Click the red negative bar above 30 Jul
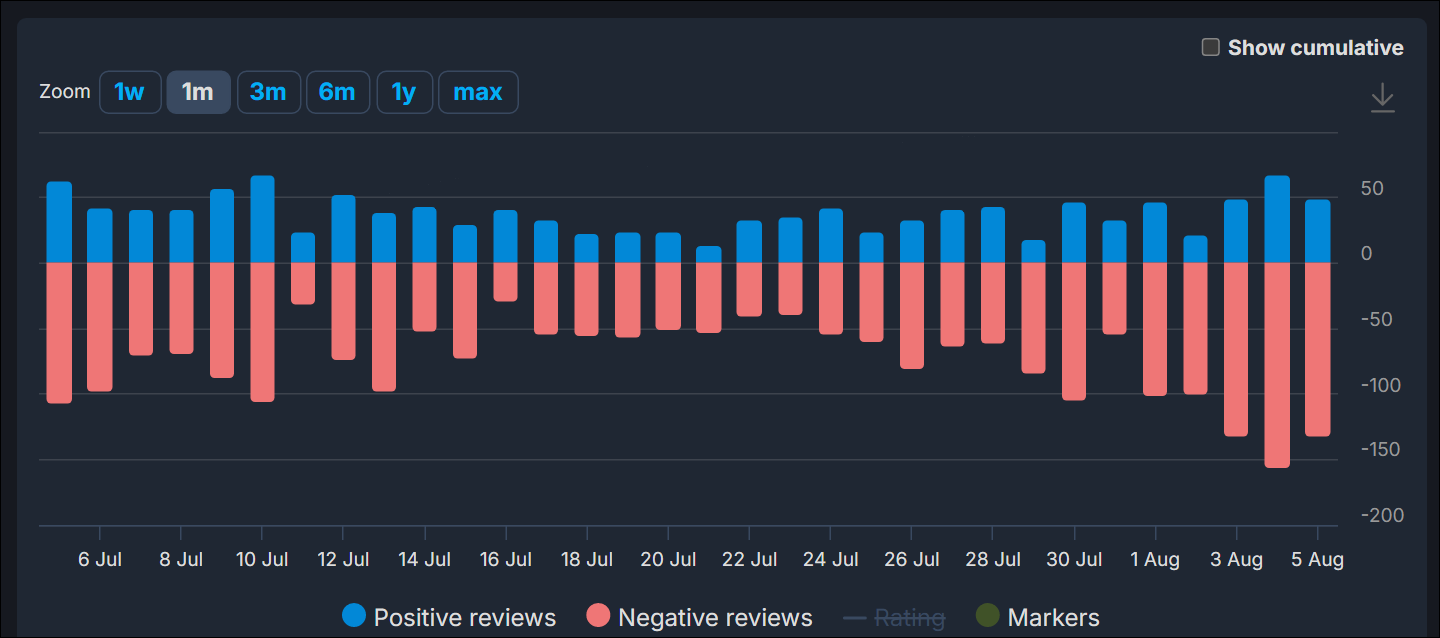 [1074, 330]
